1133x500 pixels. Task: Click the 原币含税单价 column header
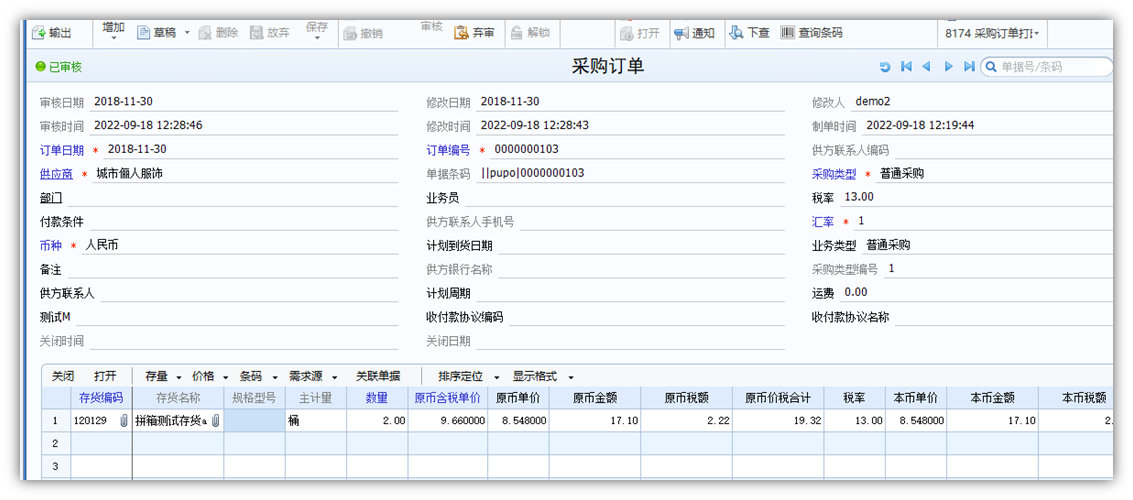point(448,397)
